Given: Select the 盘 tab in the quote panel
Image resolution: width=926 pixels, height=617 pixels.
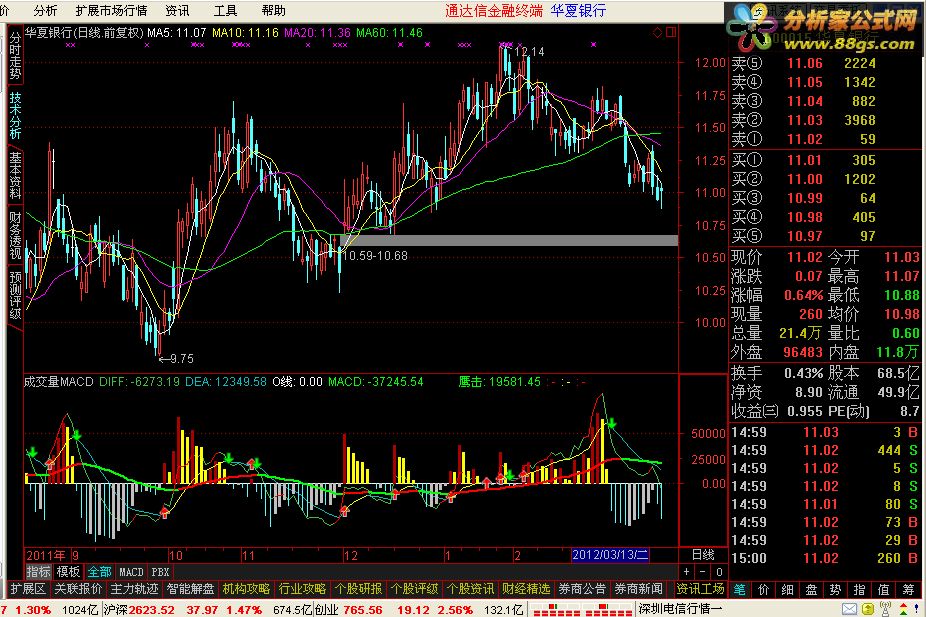Looking at the screenshot, I should tap(811, 589).
